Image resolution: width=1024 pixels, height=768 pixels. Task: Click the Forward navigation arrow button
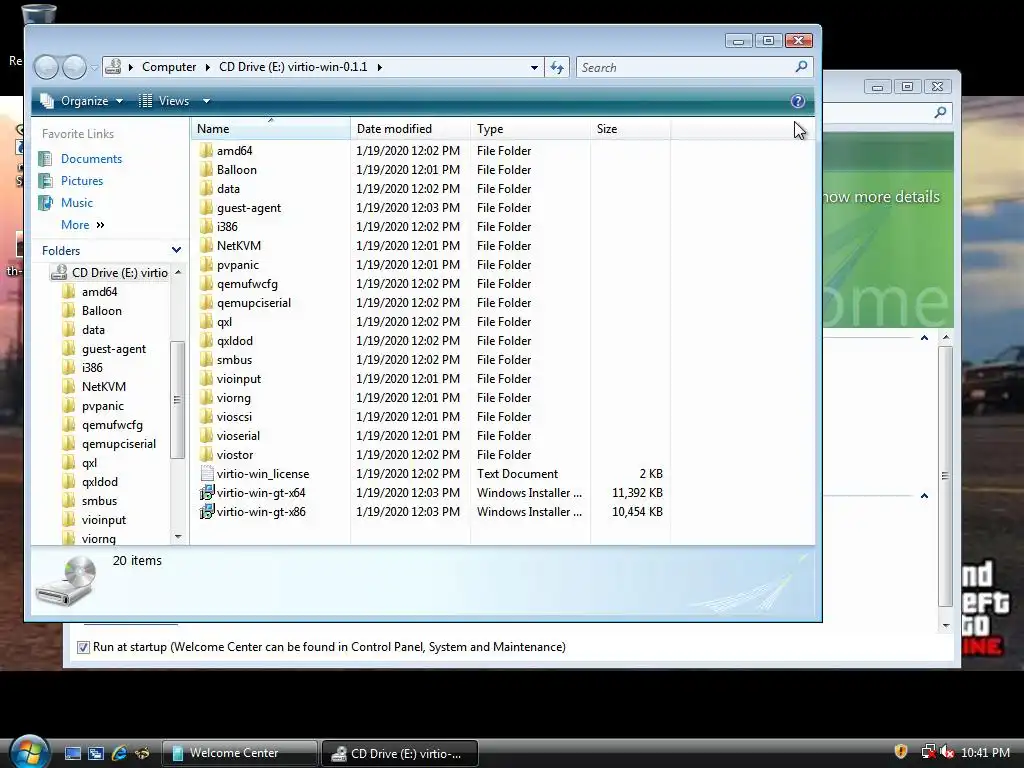74,67
